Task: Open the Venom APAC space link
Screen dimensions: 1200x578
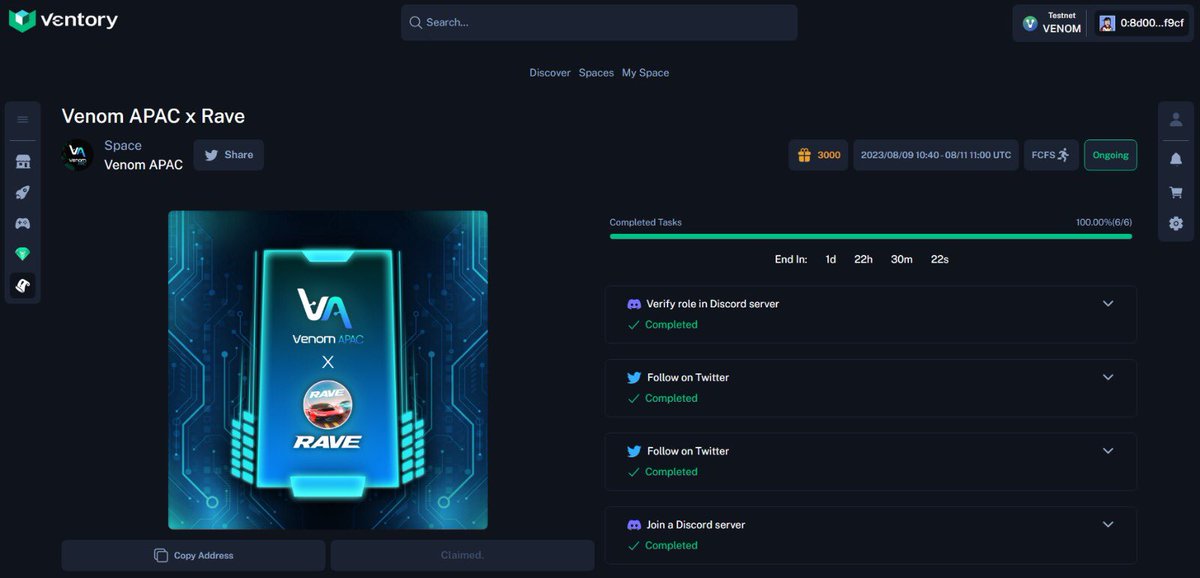Action: coord(143,165)
